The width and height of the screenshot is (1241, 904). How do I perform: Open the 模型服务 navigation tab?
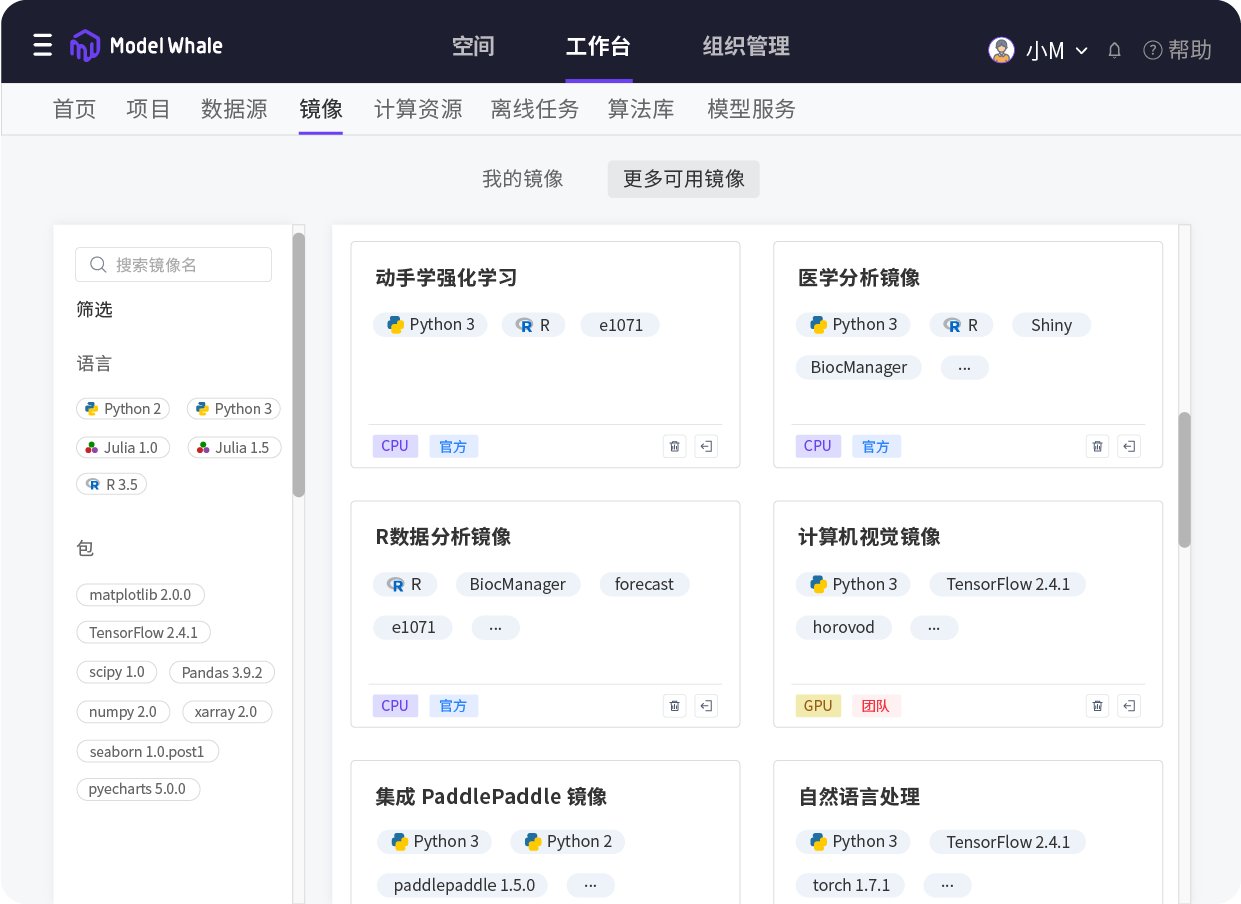tap(752, 109)
